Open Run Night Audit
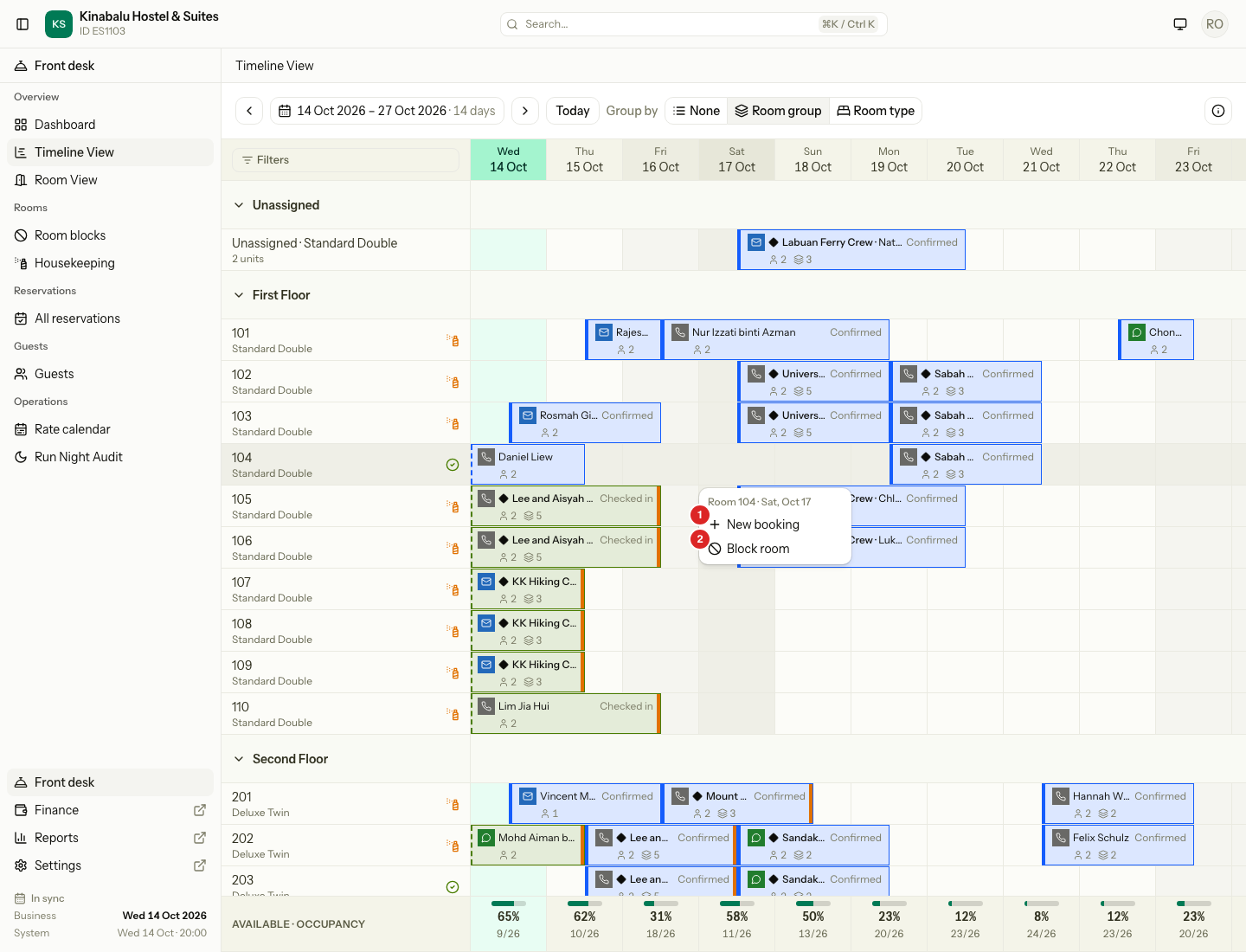Viewport: 1246px width, 952px height. [110, 457]
